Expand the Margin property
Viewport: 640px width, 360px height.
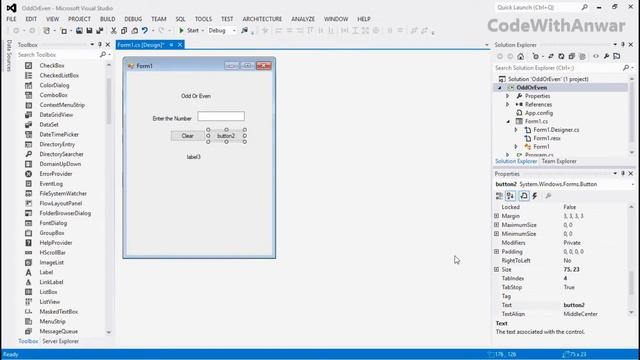tap(496, 216)
